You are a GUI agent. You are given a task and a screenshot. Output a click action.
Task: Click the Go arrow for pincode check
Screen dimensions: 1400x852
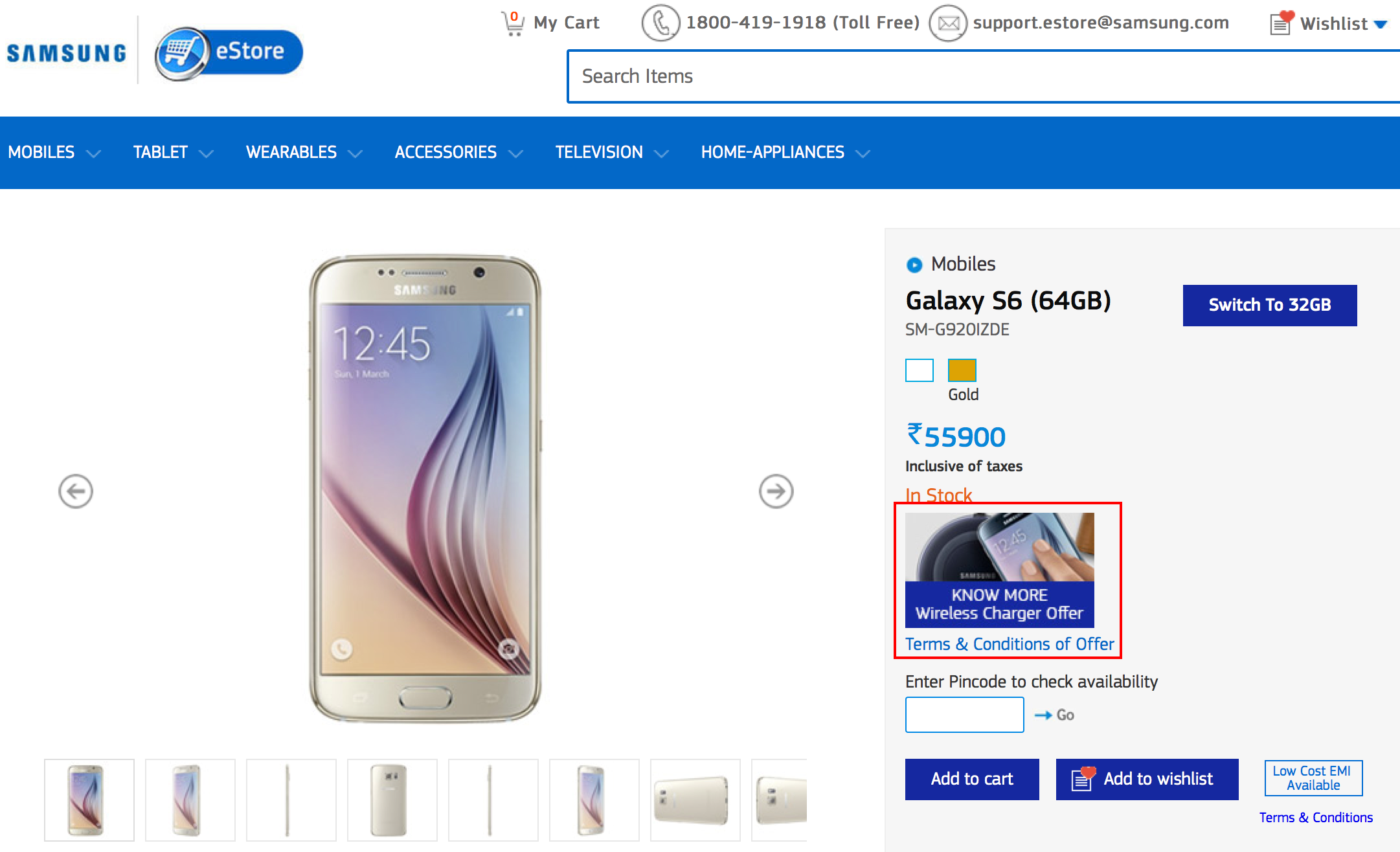pyautogui.click(x=1054, y=715)
